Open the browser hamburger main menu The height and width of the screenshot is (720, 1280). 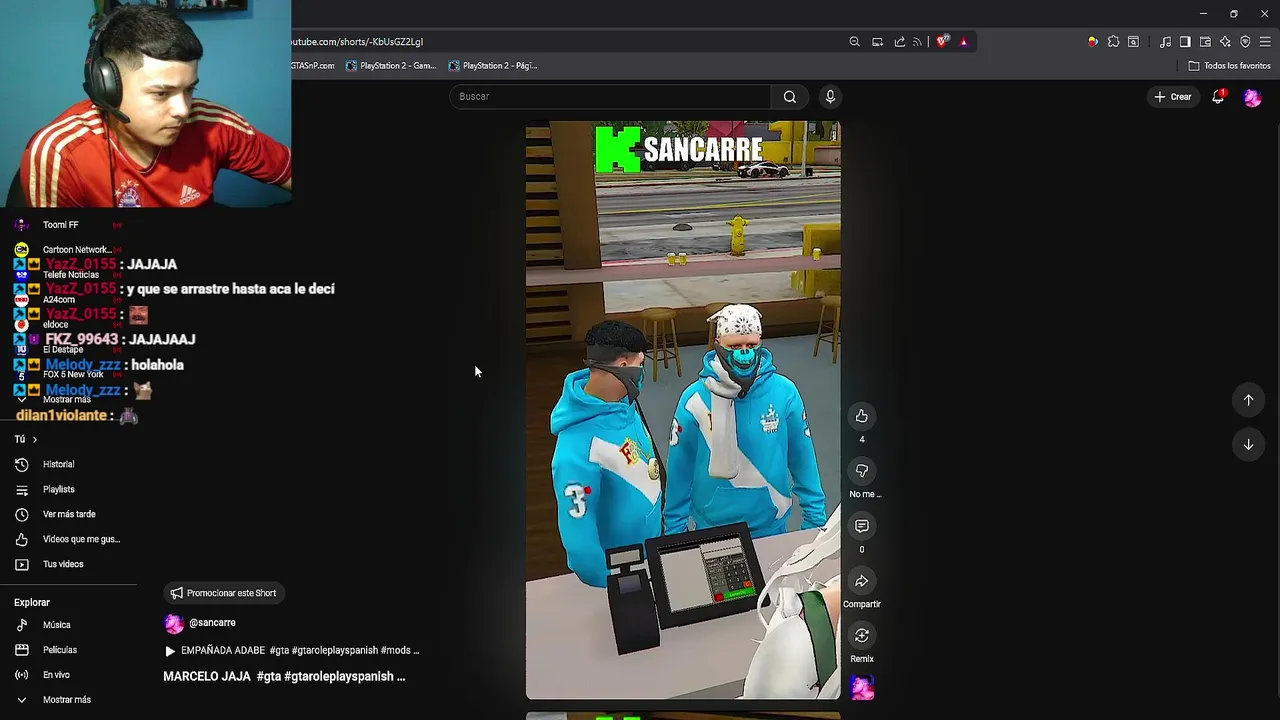point(1265,42)
